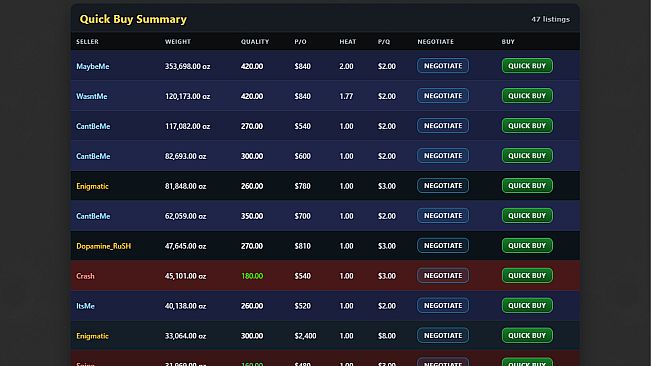
Task: Open ItsMe seller name
Action: 85,306
